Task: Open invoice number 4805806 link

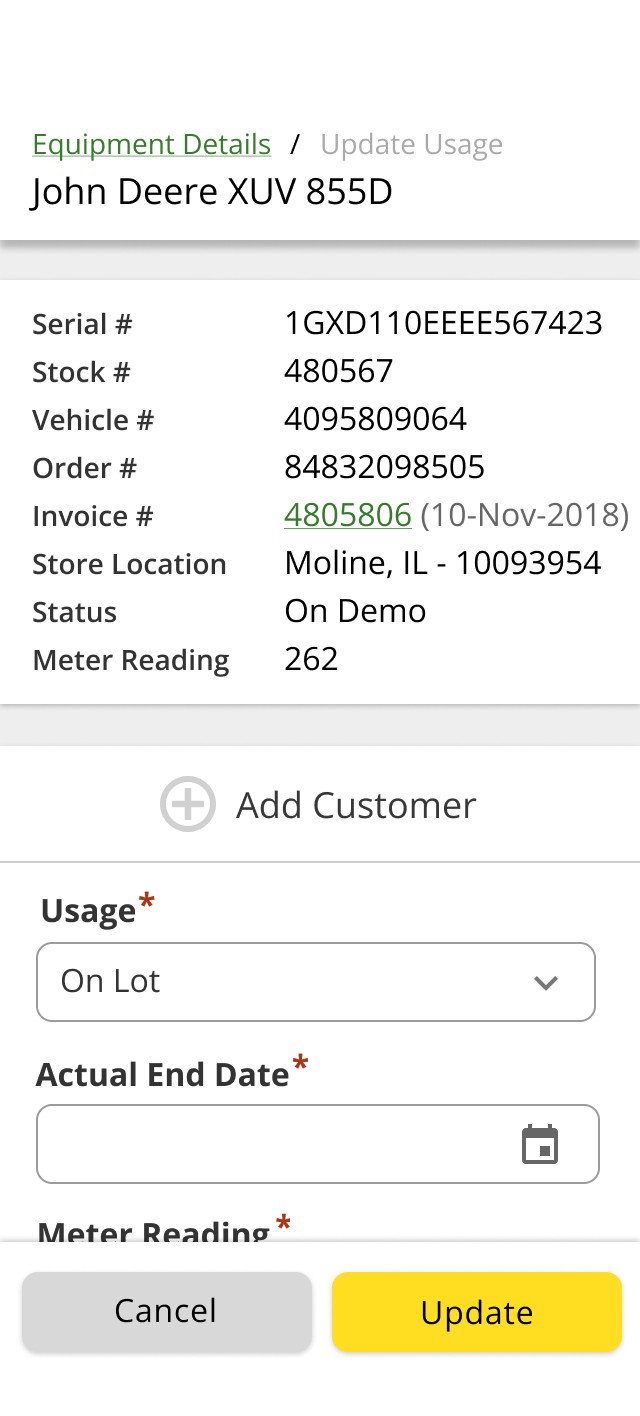Action: click(x=348, y=515)
